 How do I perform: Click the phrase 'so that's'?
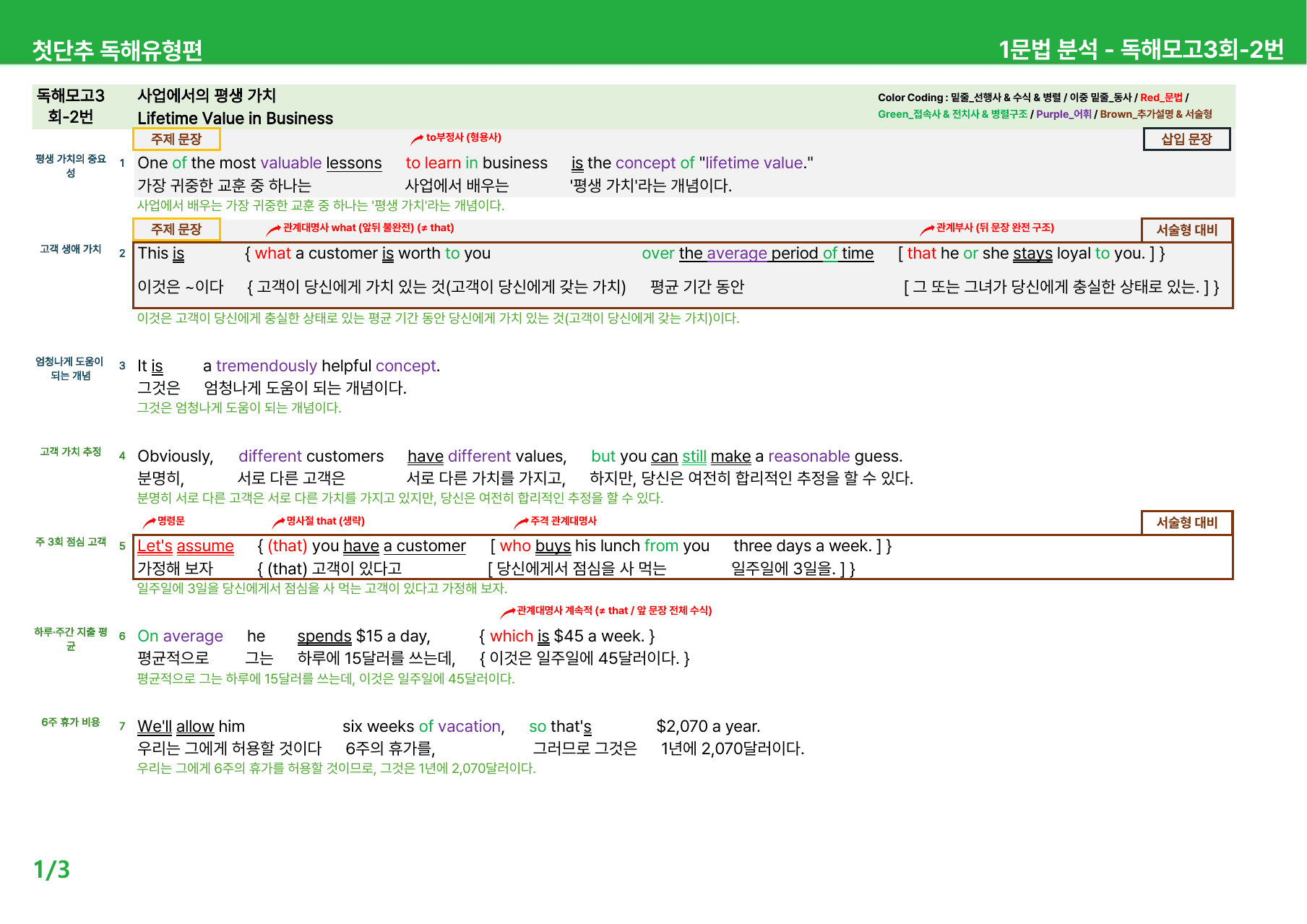[561, 727]
